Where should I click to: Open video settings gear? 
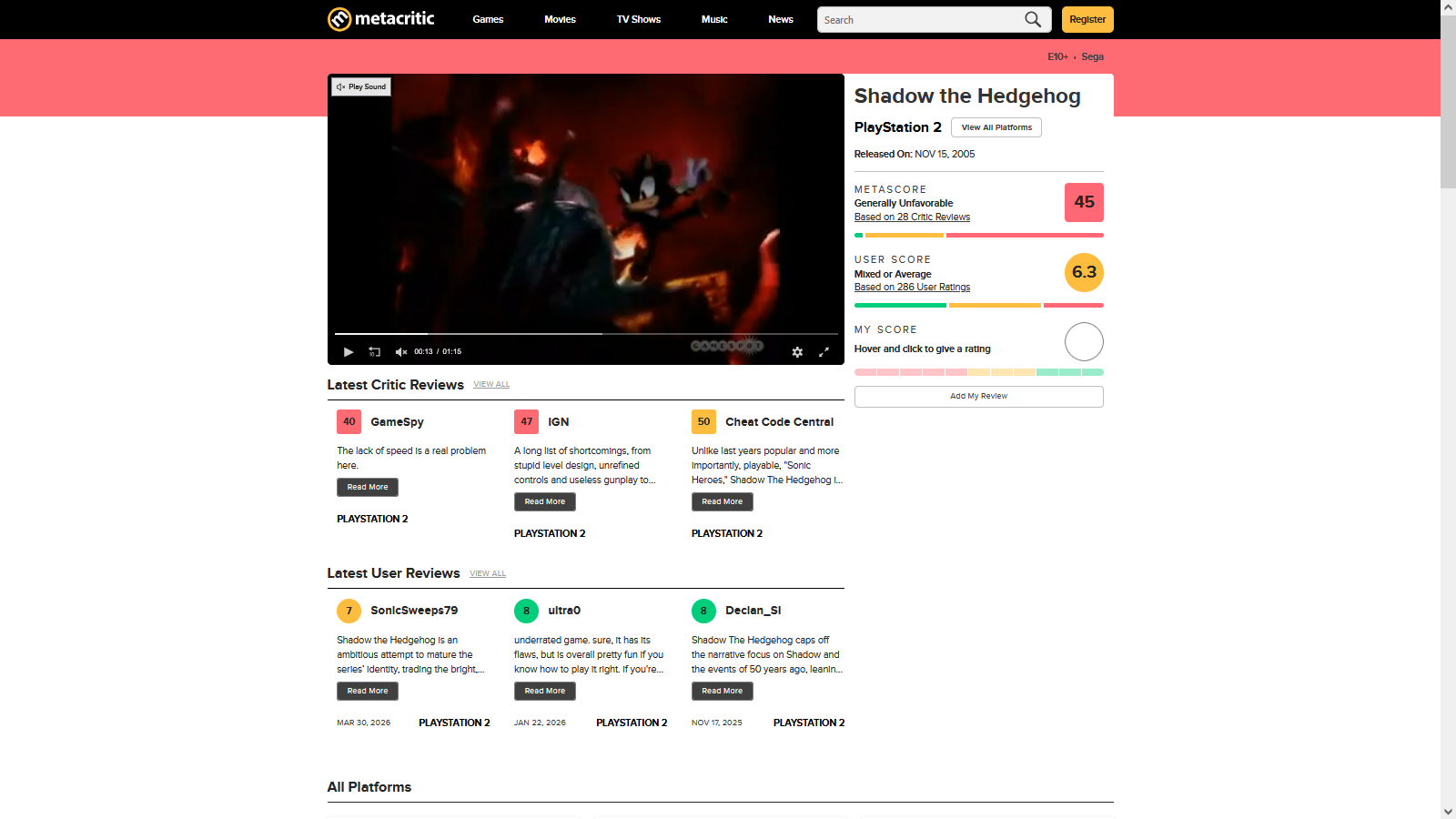(797, 352)
